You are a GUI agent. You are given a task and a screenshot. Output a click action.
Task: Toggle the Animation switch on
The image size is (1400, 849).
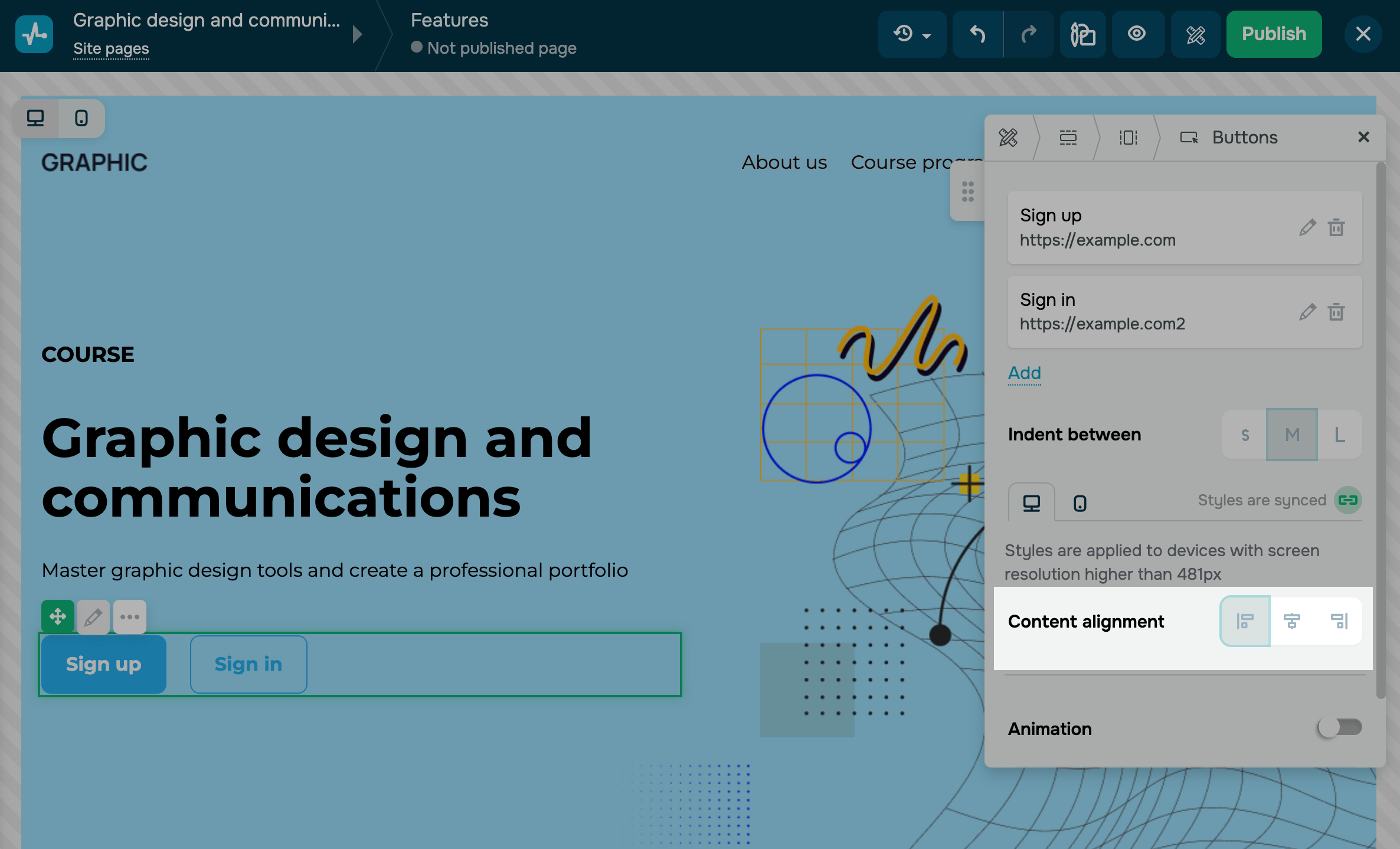1339,727
